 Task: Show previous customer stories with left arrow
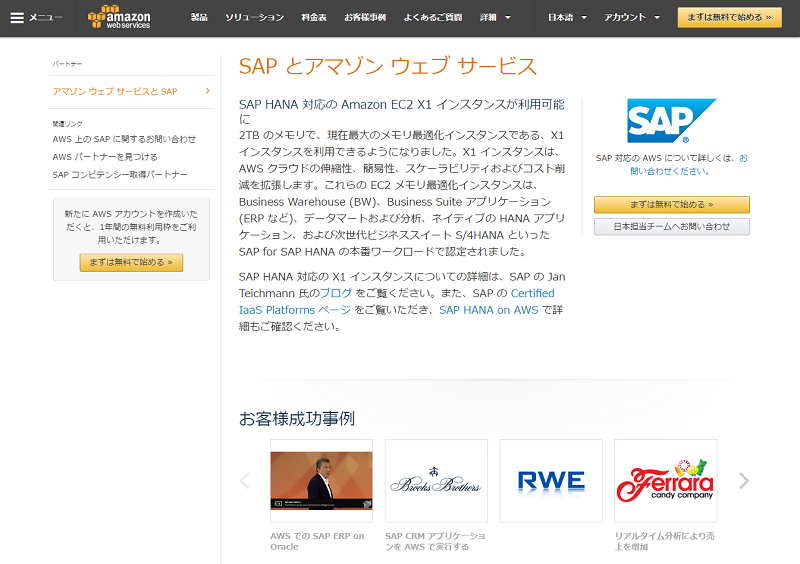click(245, 480)
